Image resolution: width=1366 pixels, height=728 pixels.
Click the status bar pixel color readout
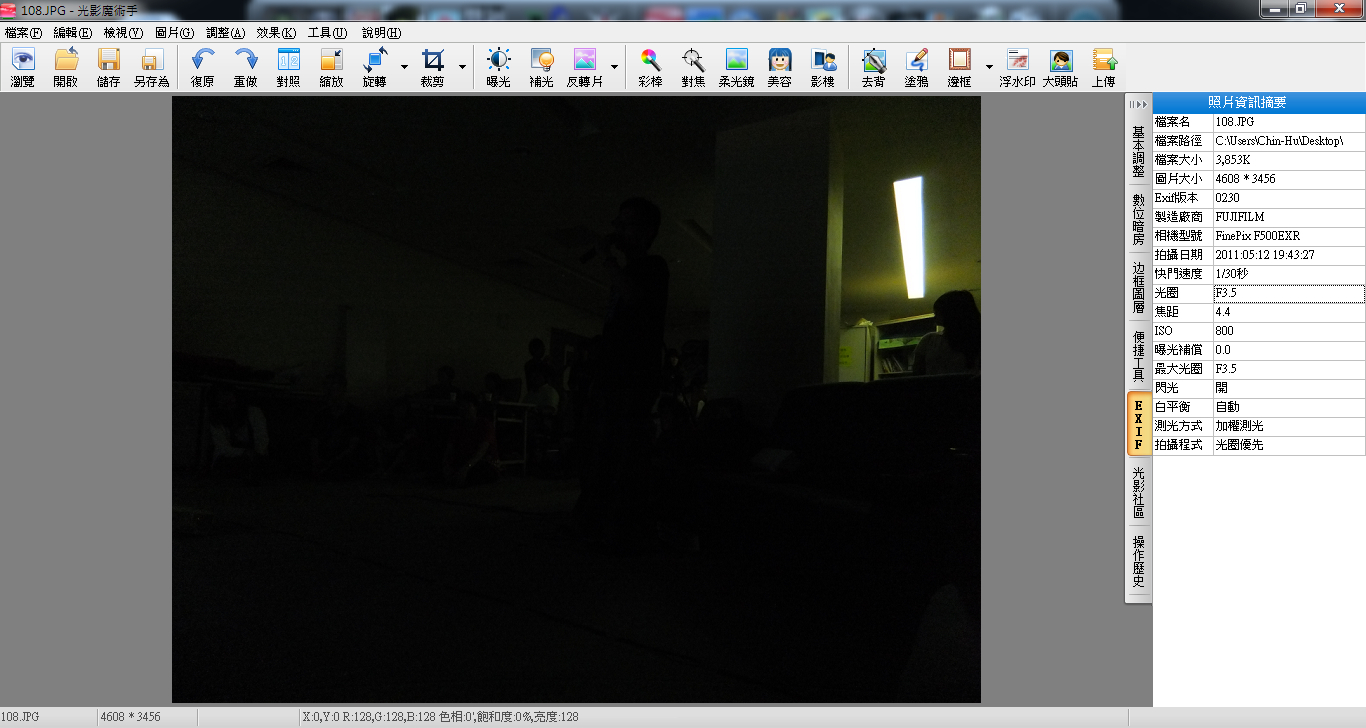pyautogui.click(x=440, y=717)
